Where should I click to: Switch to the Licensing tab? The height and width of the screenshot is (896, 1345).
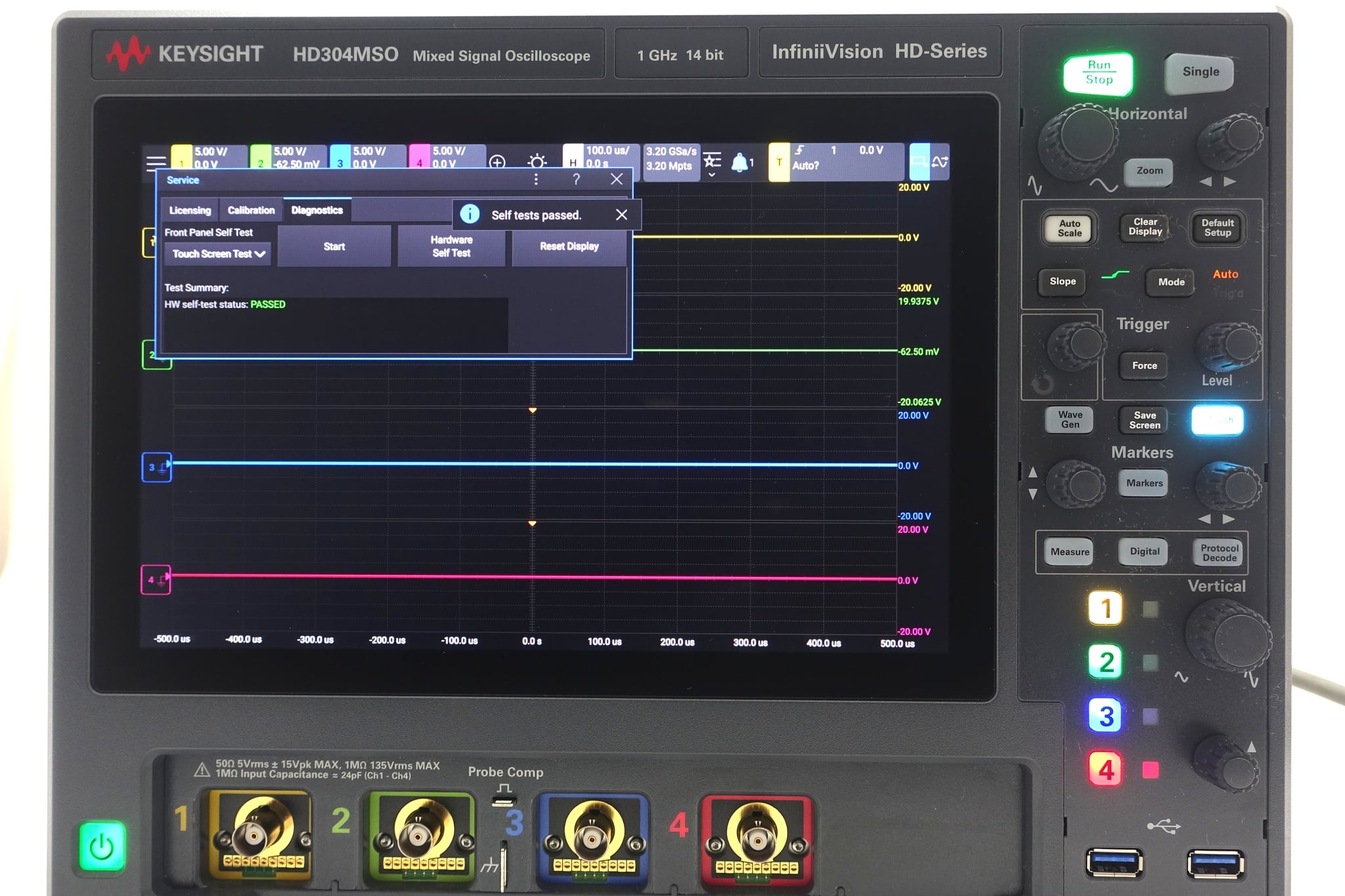click(x=190, y=210)
